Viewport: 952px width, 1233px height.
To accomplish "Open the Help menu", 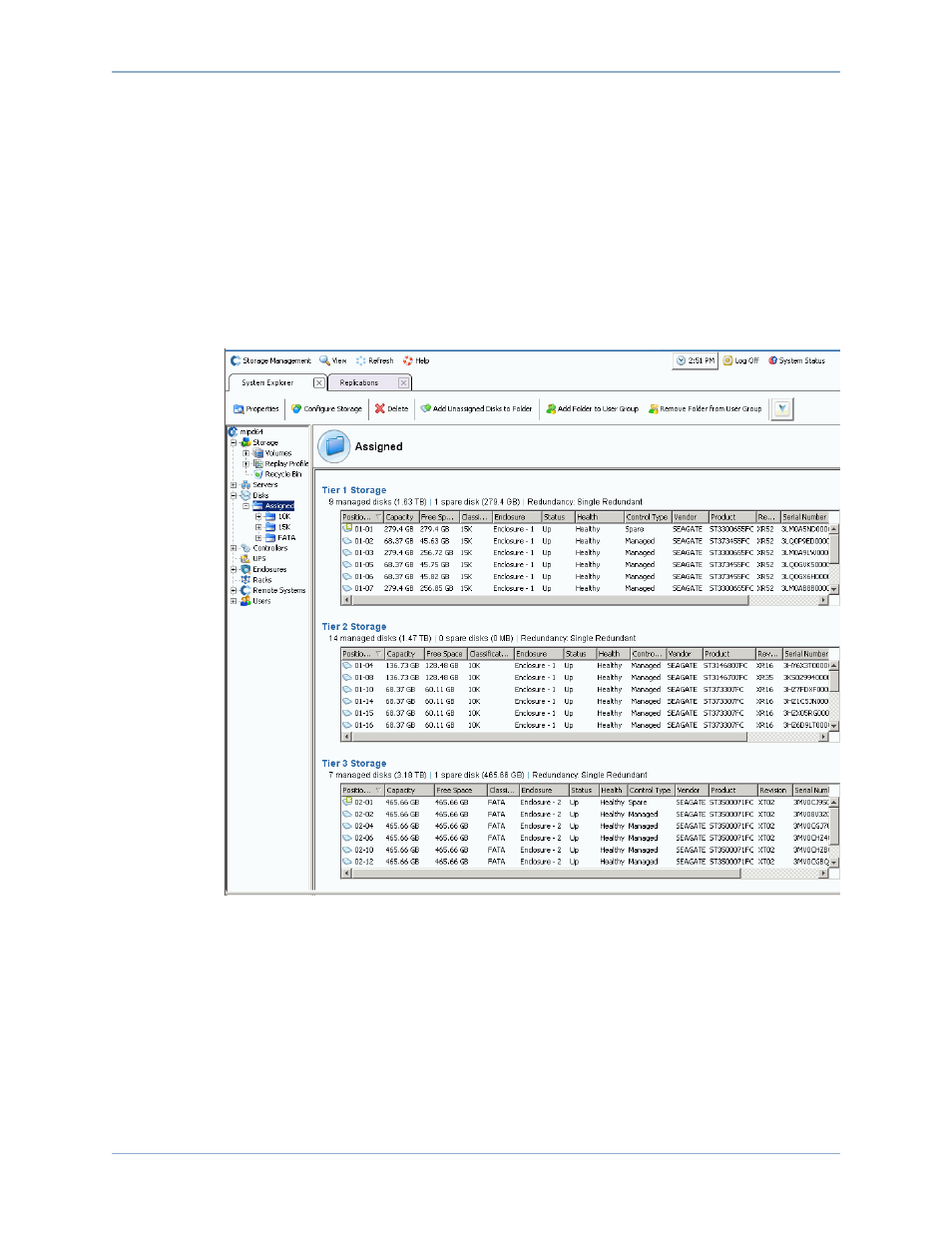I will [x=416, y=360].
